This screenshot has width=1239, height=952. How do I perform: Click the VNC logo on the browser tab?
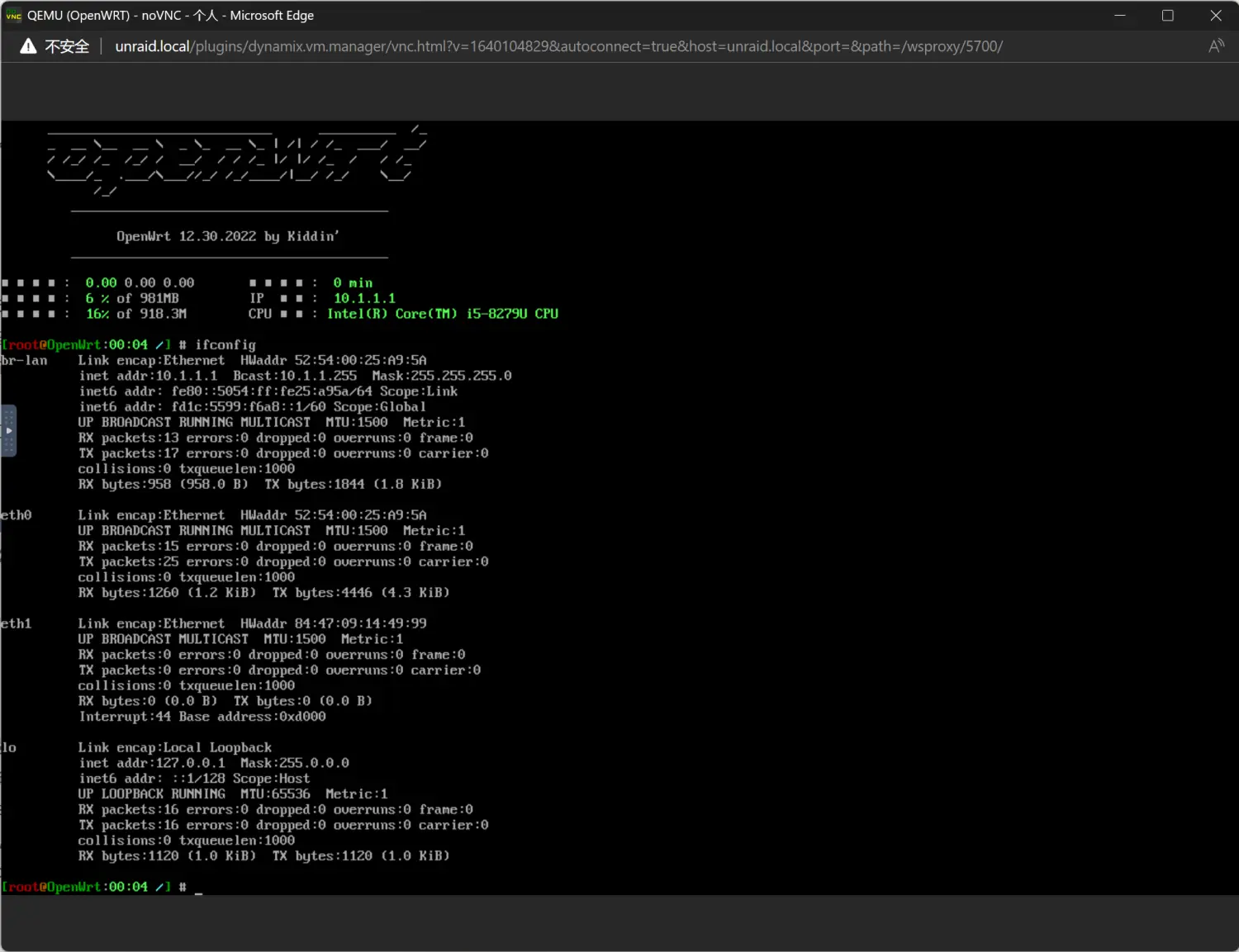[13, 15]
